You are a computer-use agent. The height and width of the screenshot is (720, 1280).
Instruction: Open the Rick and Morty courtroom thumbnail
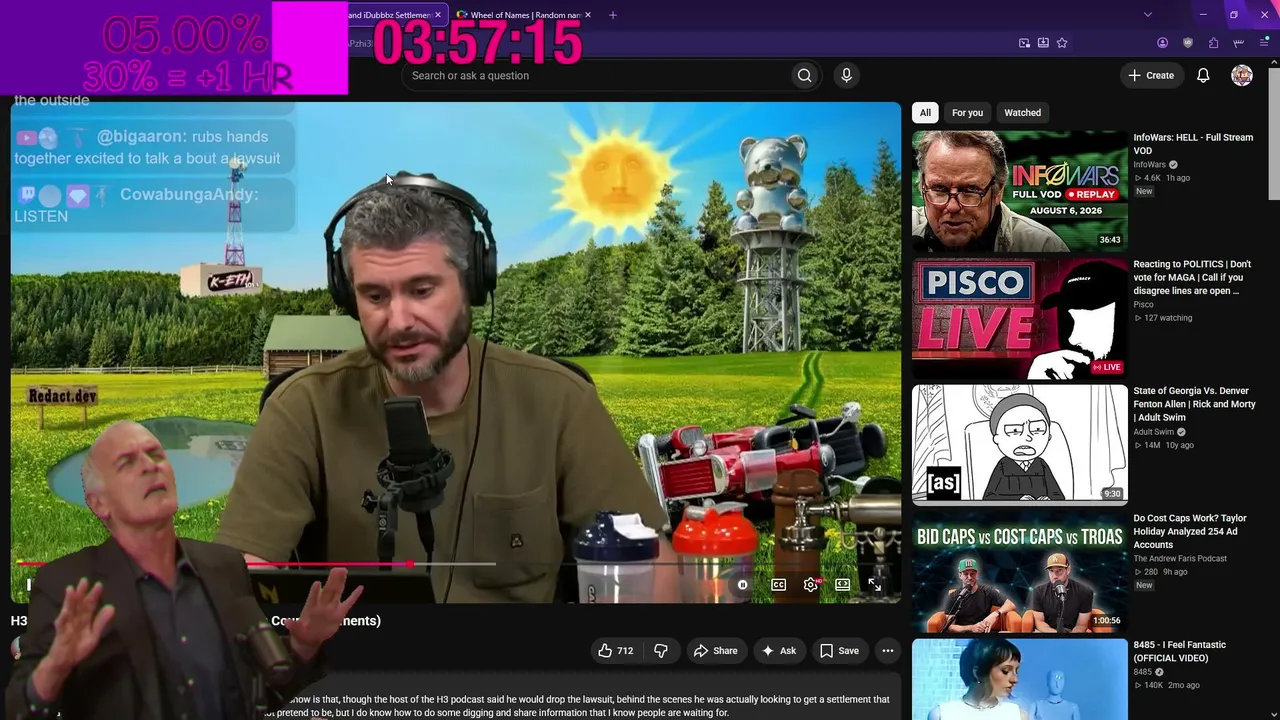coord(1019,444)
